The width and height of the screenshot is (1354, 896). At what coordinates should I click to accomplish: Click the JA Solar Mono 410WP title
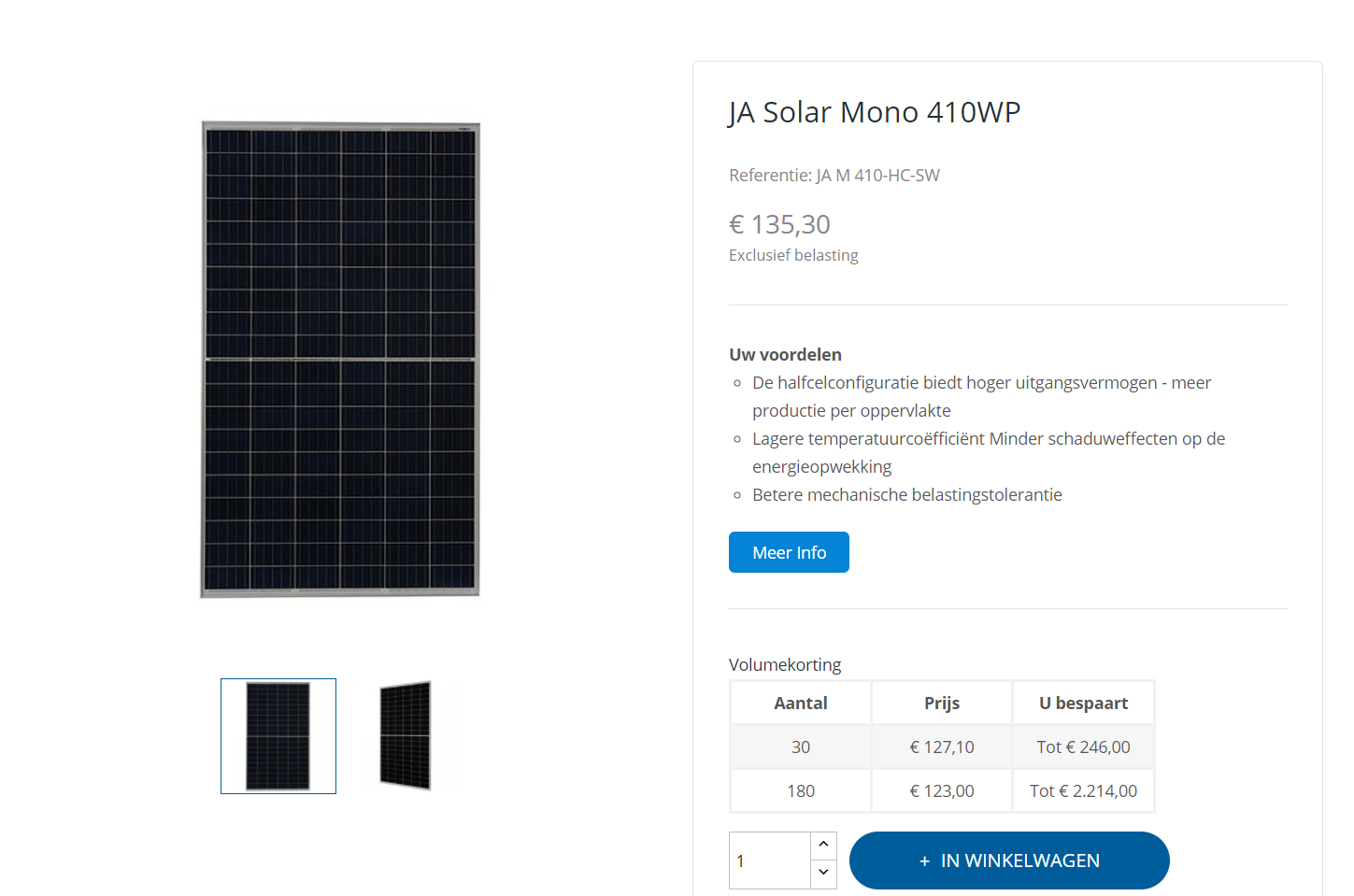point(874,112)
